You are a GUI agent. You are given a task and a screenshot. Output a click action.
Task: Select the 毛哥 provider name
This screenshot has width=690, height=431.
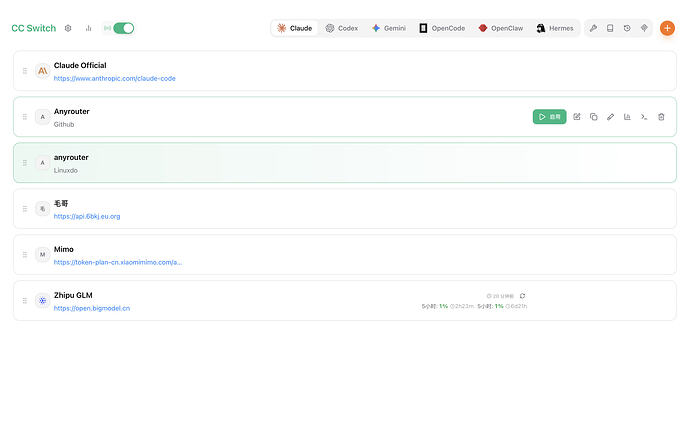click(61, 203)
